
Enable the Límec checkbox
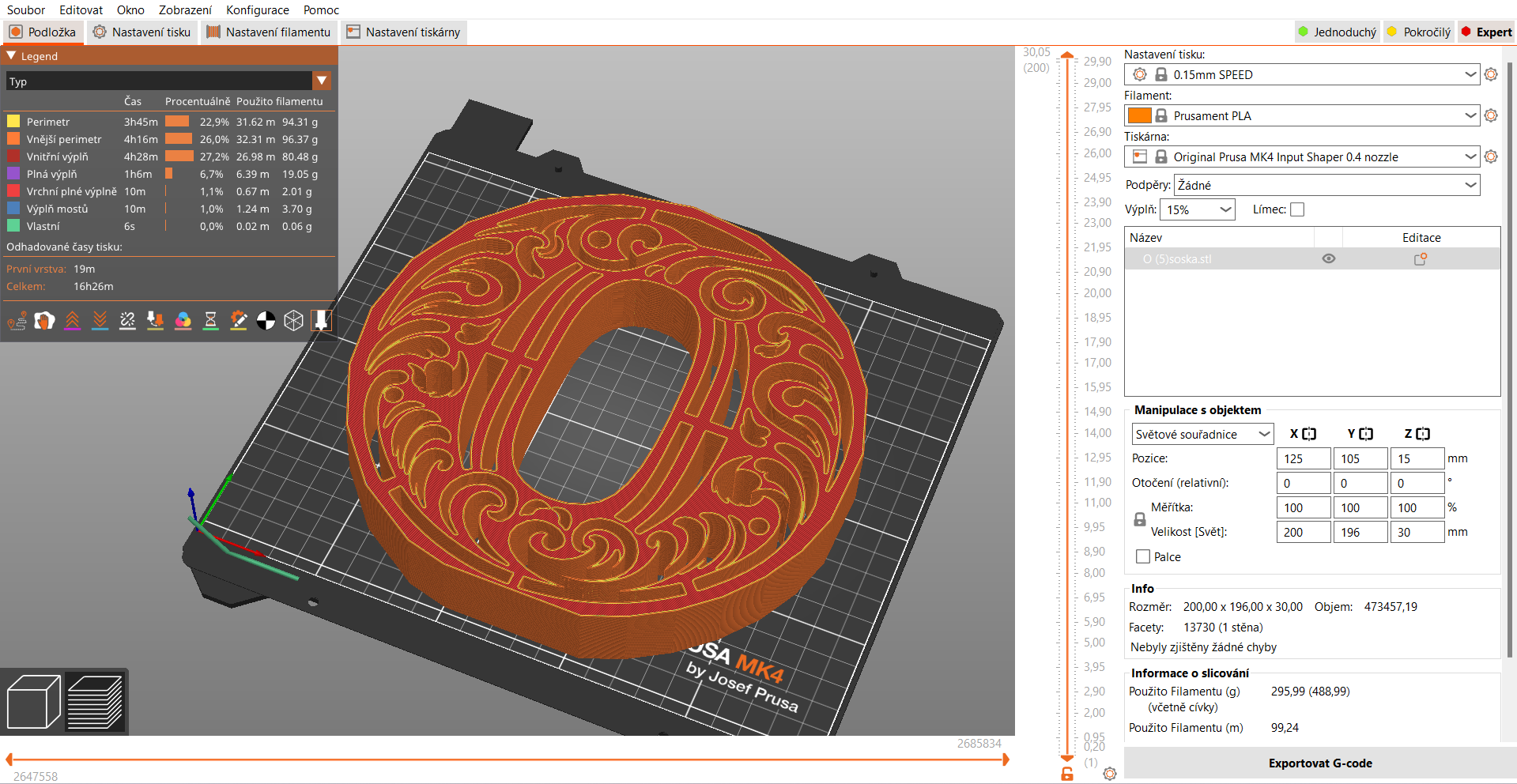point(1297,209)
